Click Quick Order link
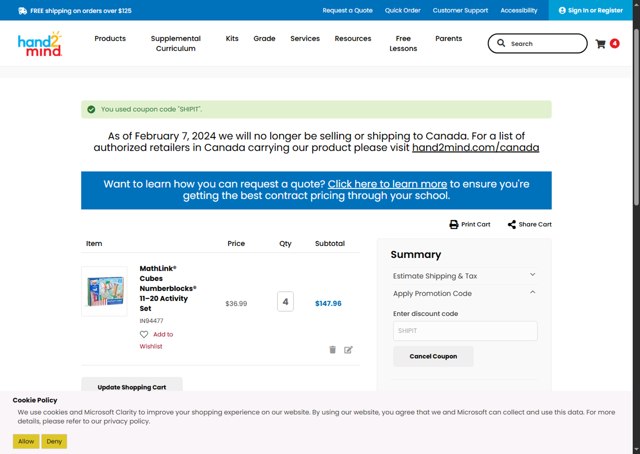The width and height of the screenshot is (640, 454). pyautogui.click(x=402, y=11)
